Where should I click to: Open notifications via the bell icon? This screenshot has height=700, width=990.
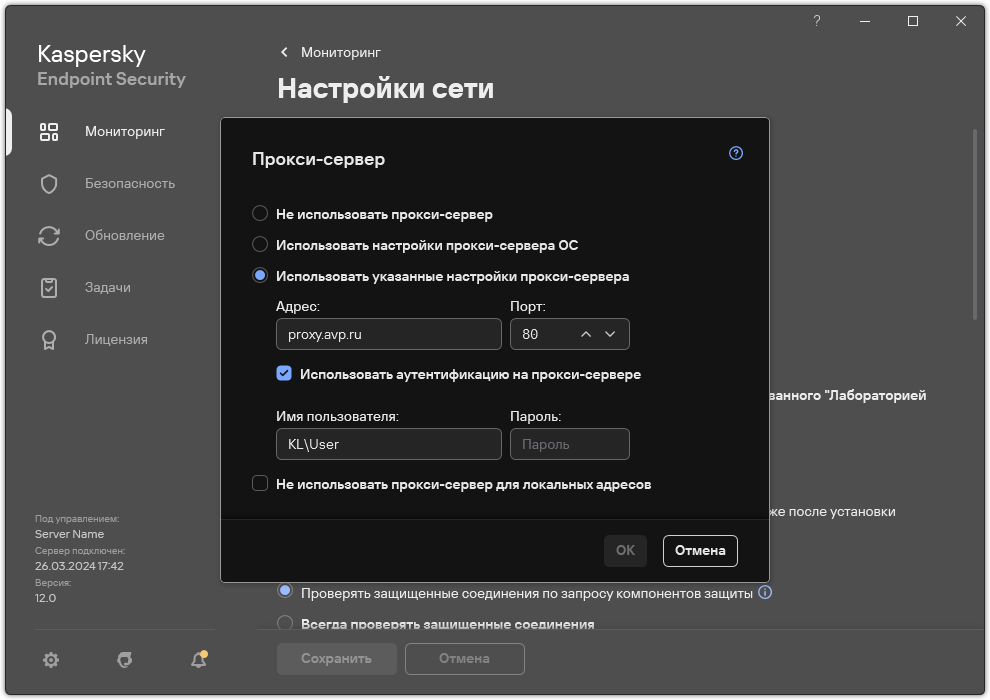point(197,660)
